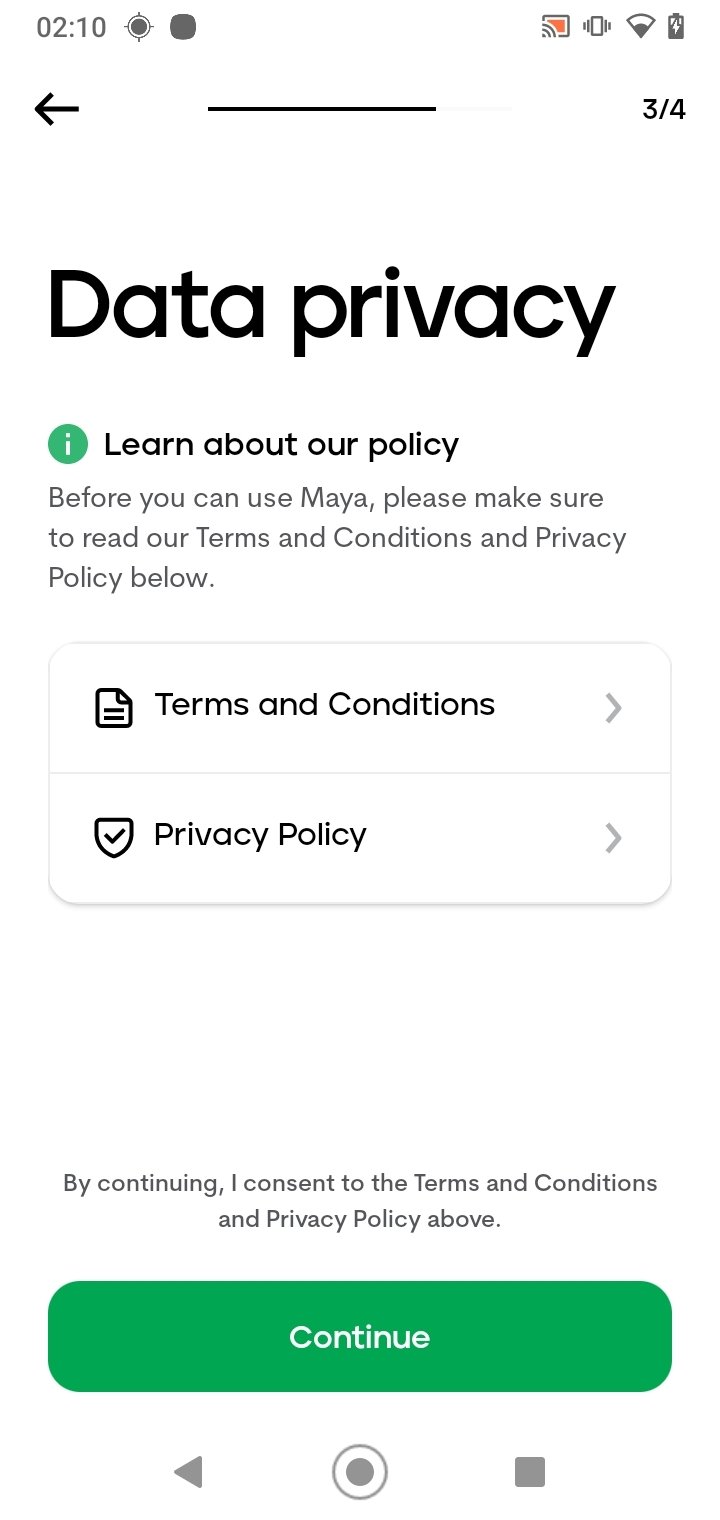The height and width of the screenshot is (1520, 720).
Task: Tap the consent text above Continue
Action: pyautogui.click(x=360, y=1201)
